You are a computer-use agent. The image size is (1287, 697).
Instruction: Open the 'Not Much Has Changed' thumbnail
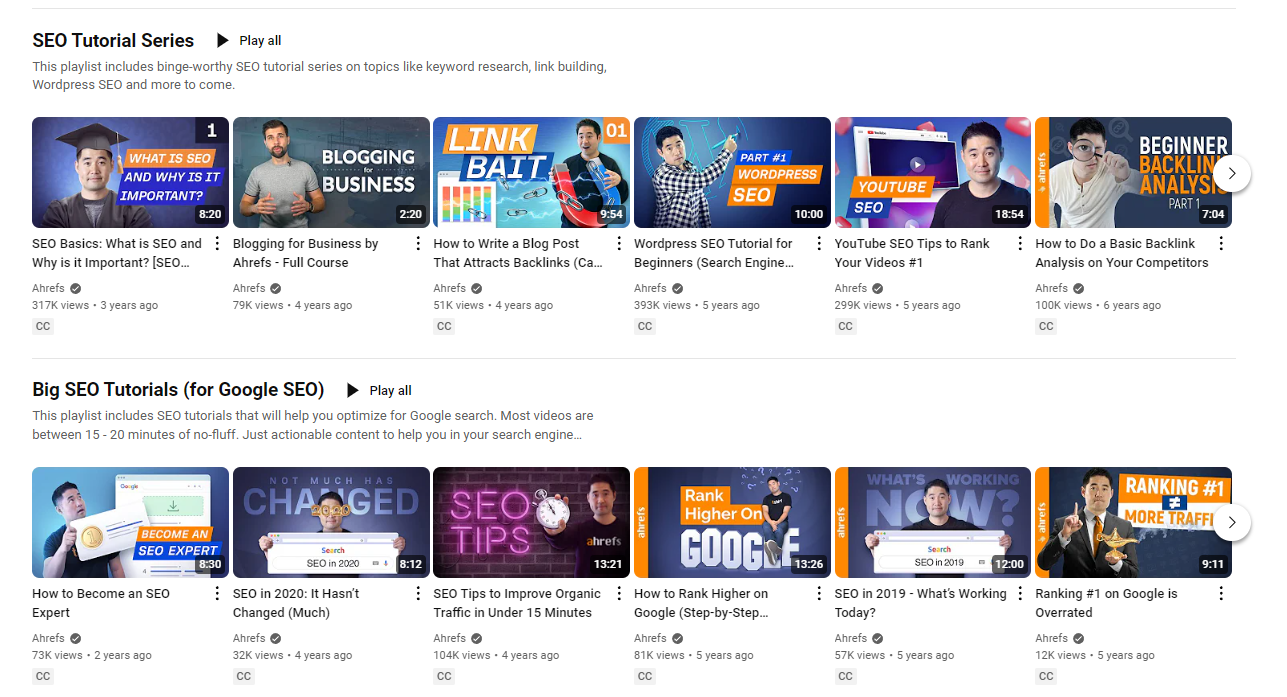(x=331, y=523)
